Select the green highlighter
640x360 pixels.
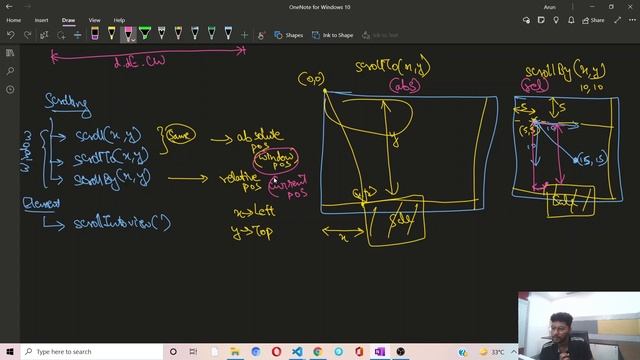[x=145, y=33]
